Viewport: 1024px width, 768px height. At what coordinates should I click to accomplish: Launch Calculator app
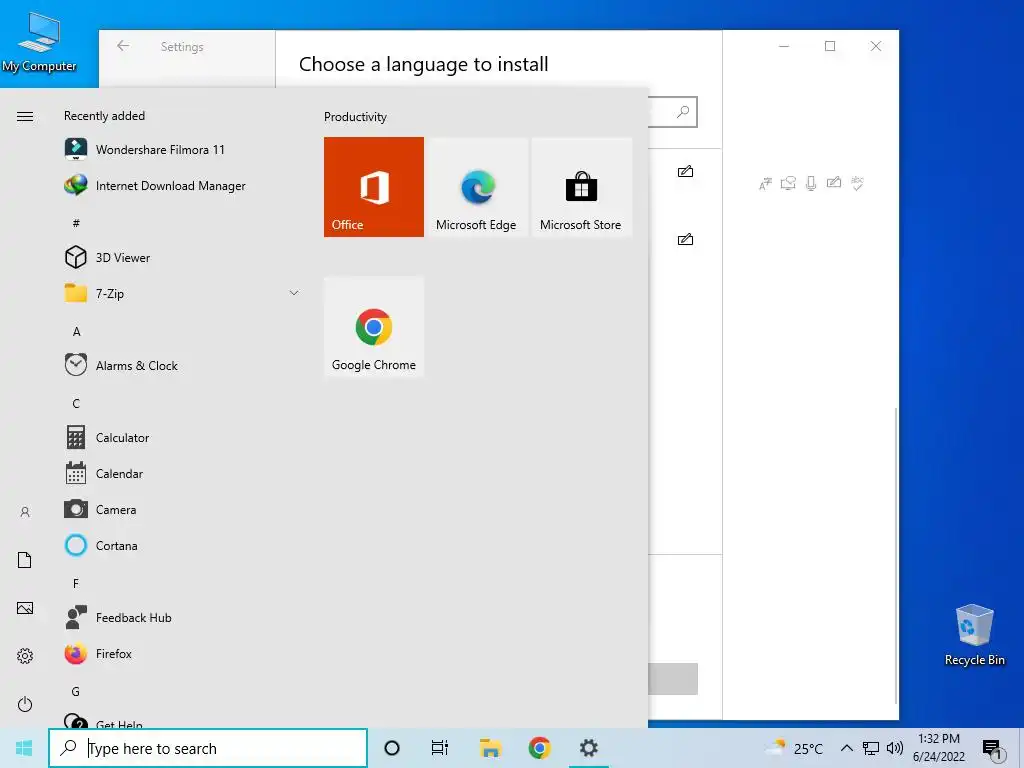coord(122,438)
